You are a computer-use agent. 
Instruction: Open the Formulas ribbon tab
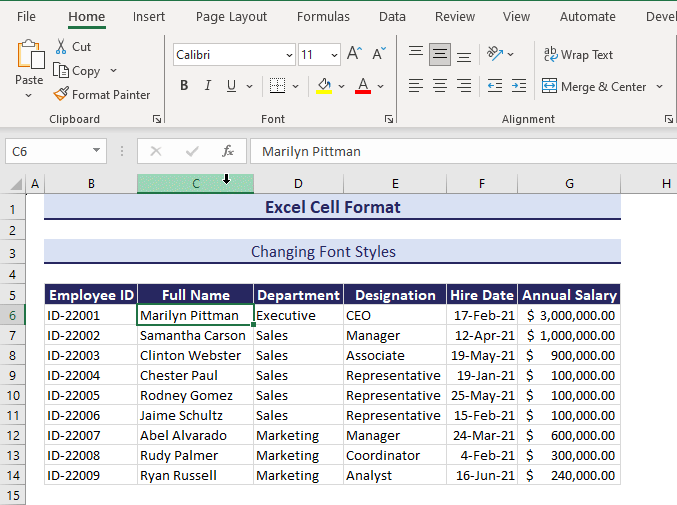(x=323, y=17)
